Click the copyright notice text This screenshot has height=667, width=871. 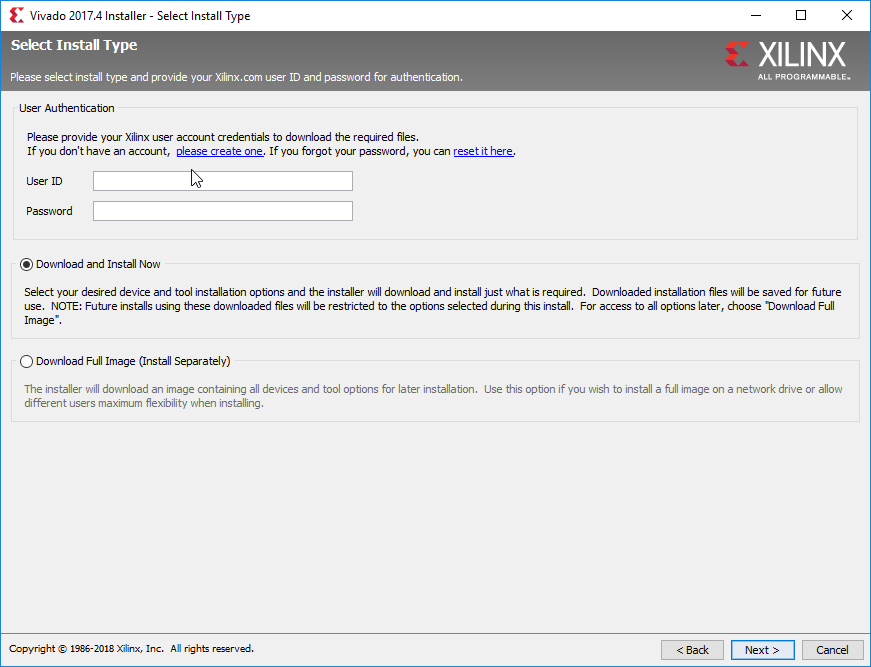(x=132, y=649)
